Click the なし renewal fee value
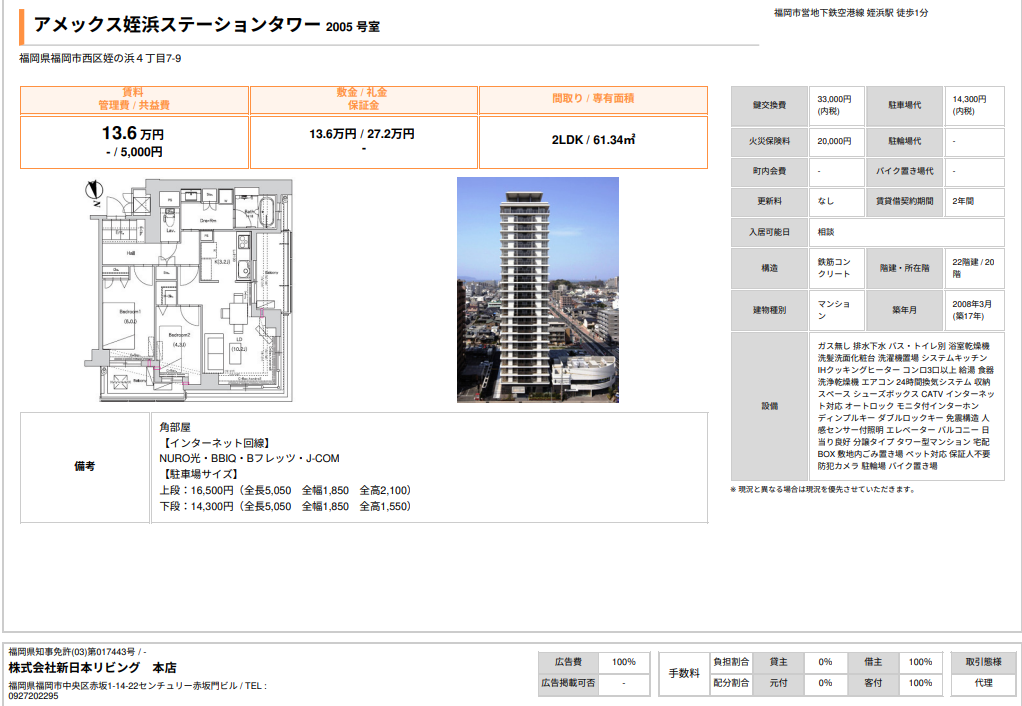The width and height of the screenshot is (1022, 706). 826,201
